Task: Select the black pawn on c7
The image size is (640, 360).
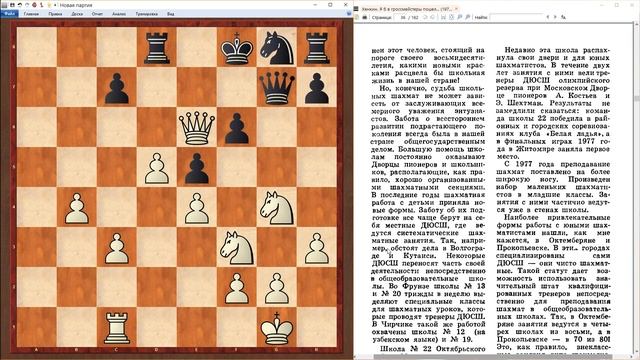Action: pos(117,88)
